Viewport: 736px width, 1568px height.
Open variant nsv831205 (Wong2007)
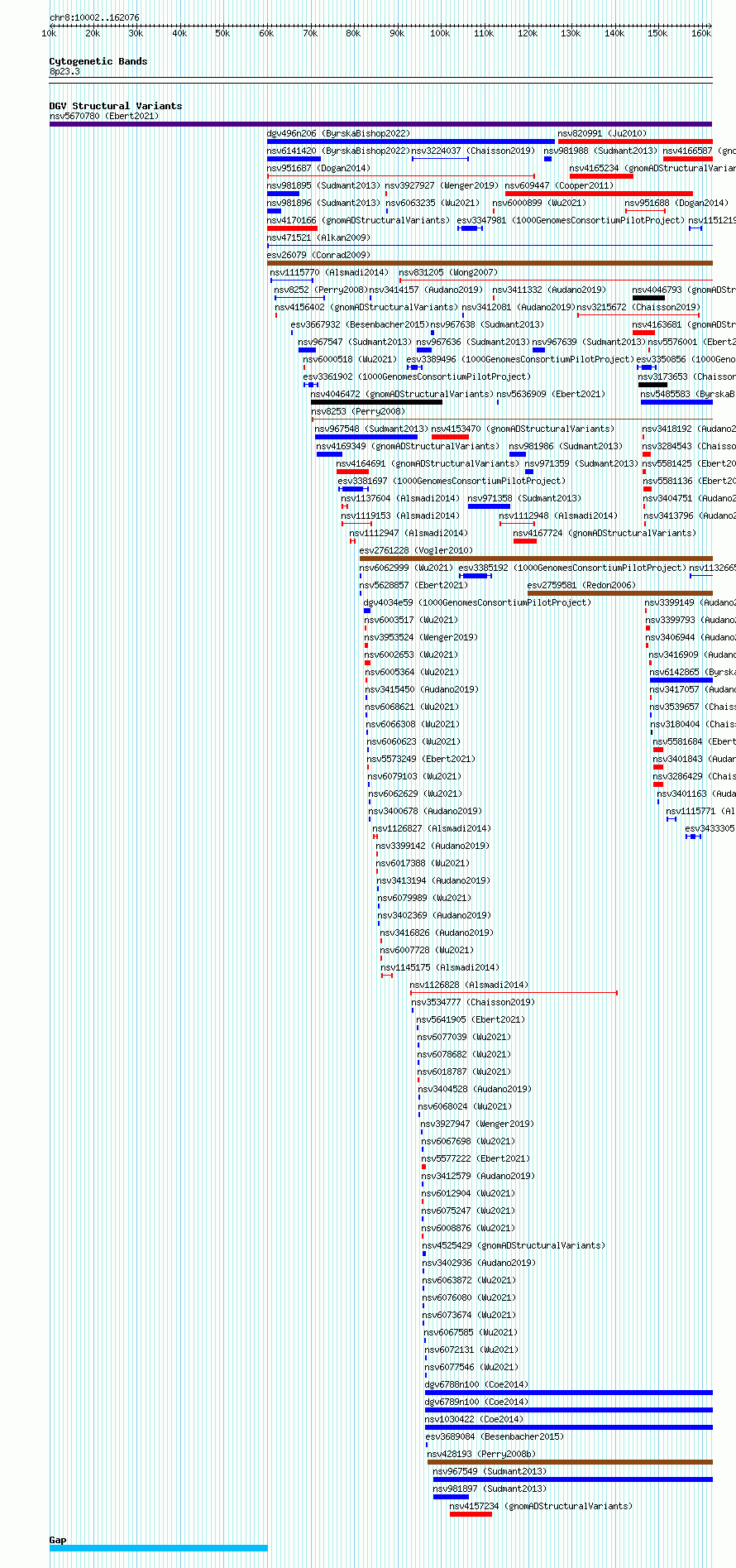448,272
